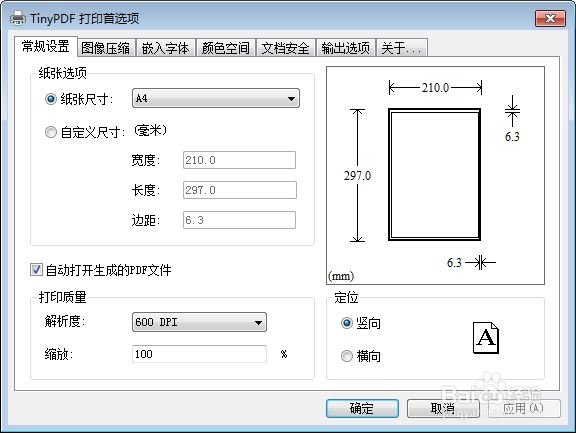This screenshot has width=576, height=433.
Task: Expand the 600 DPI resolution dropdown
Action: click(x=199, y=322)
